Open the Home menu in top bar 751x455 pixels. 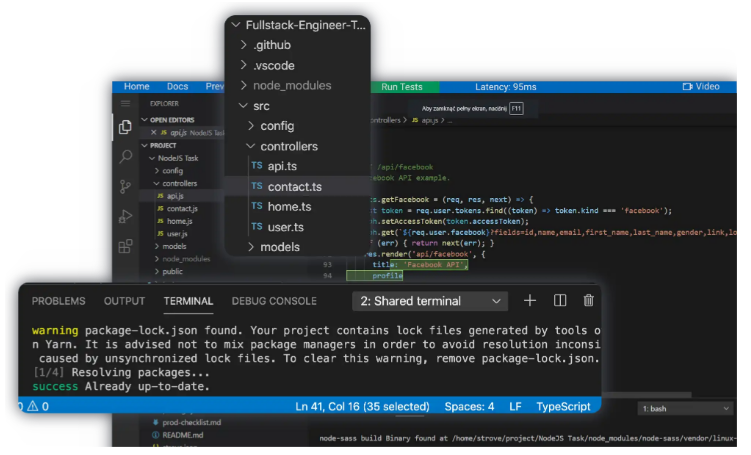click(137, 87)
